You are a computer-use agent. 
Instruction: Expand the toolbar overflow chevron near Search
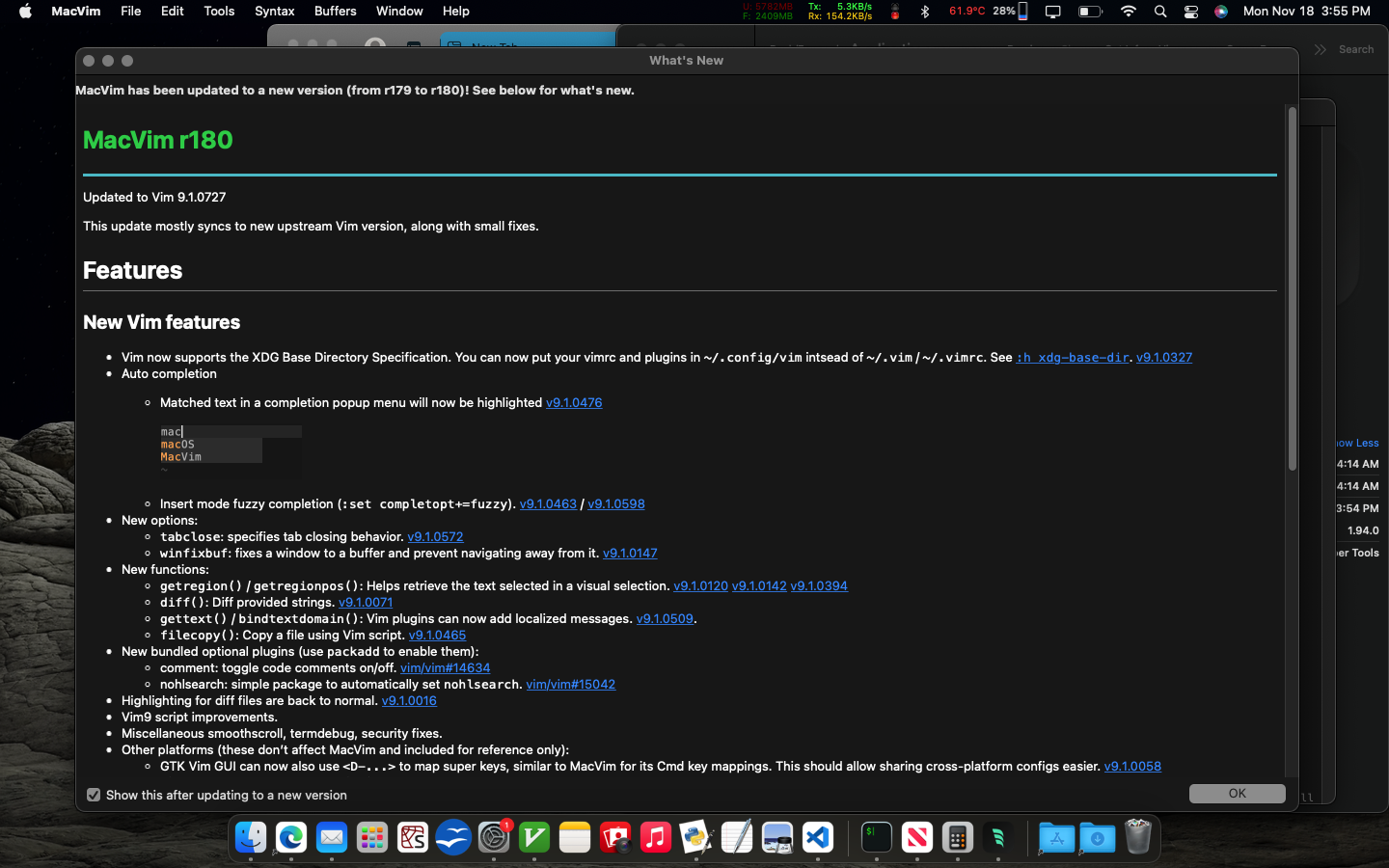click(x=1321, y=49)
